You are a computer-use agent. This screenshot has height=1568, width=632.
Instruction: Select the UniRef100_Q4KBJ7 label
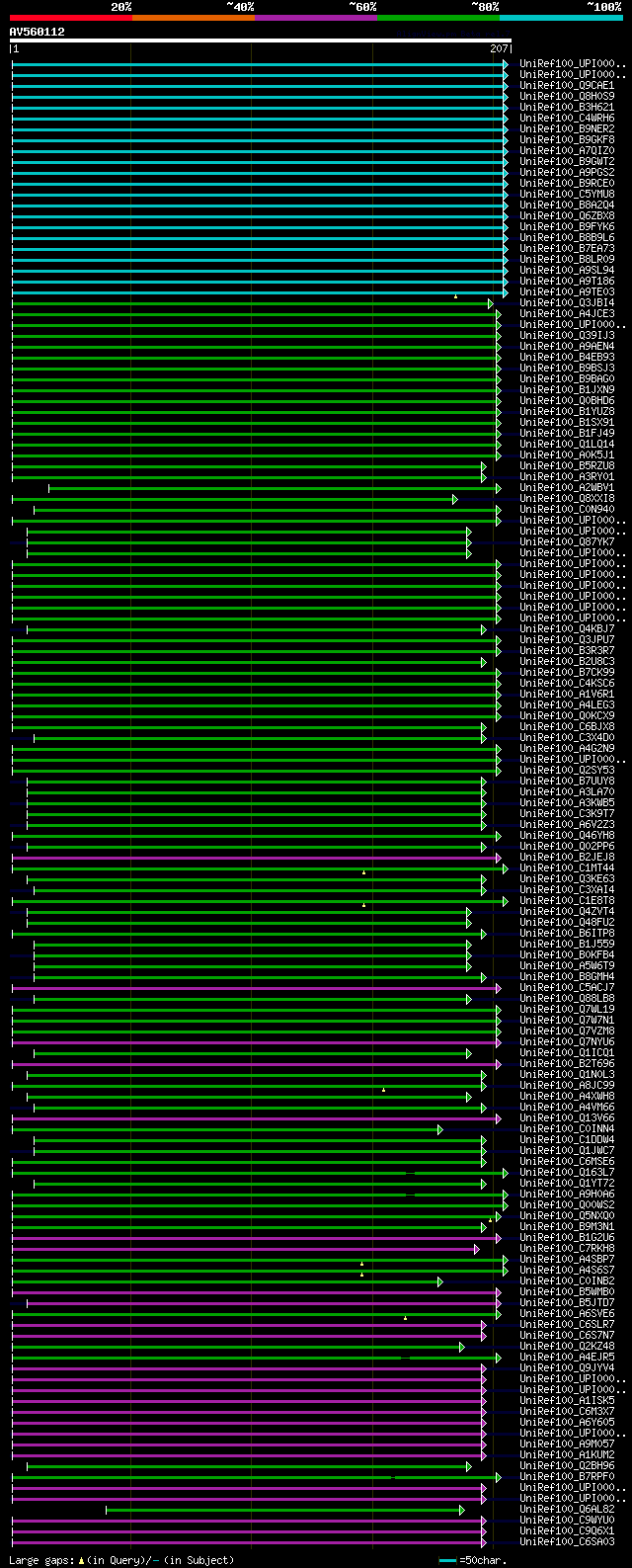point(567,629)
